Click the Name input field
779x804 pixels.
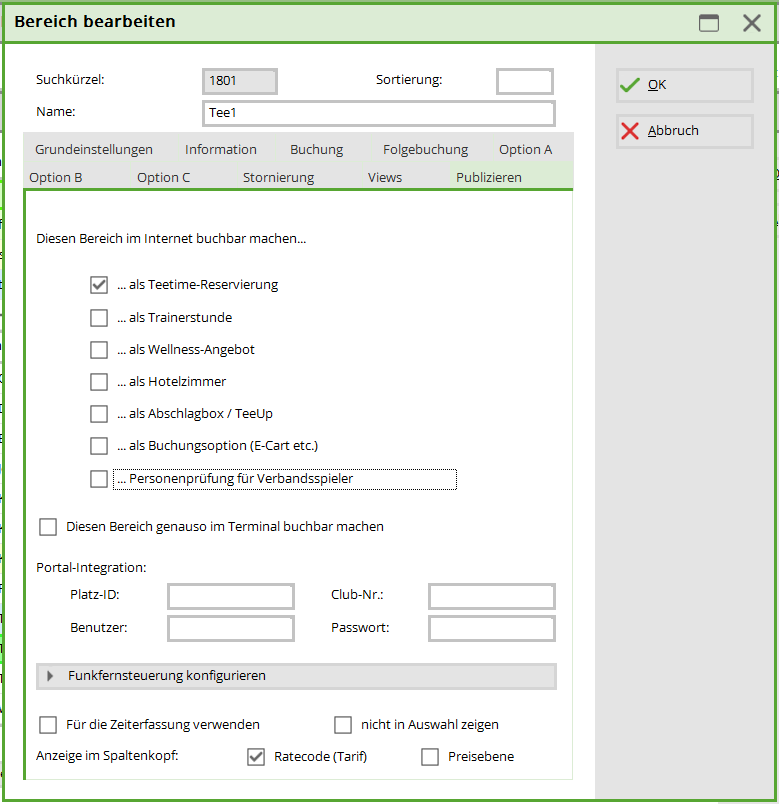click(x=378, y=113)
